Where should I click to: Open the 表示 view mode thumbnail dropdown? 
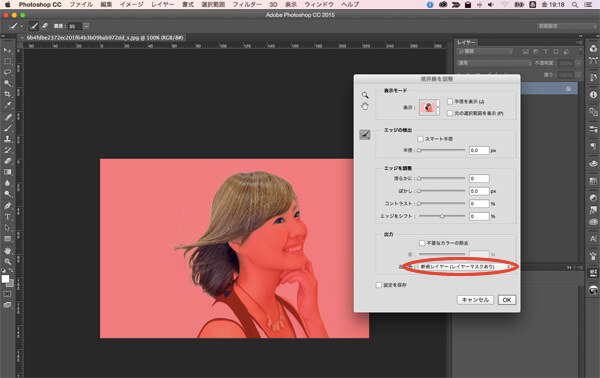(x=429, y=108)
